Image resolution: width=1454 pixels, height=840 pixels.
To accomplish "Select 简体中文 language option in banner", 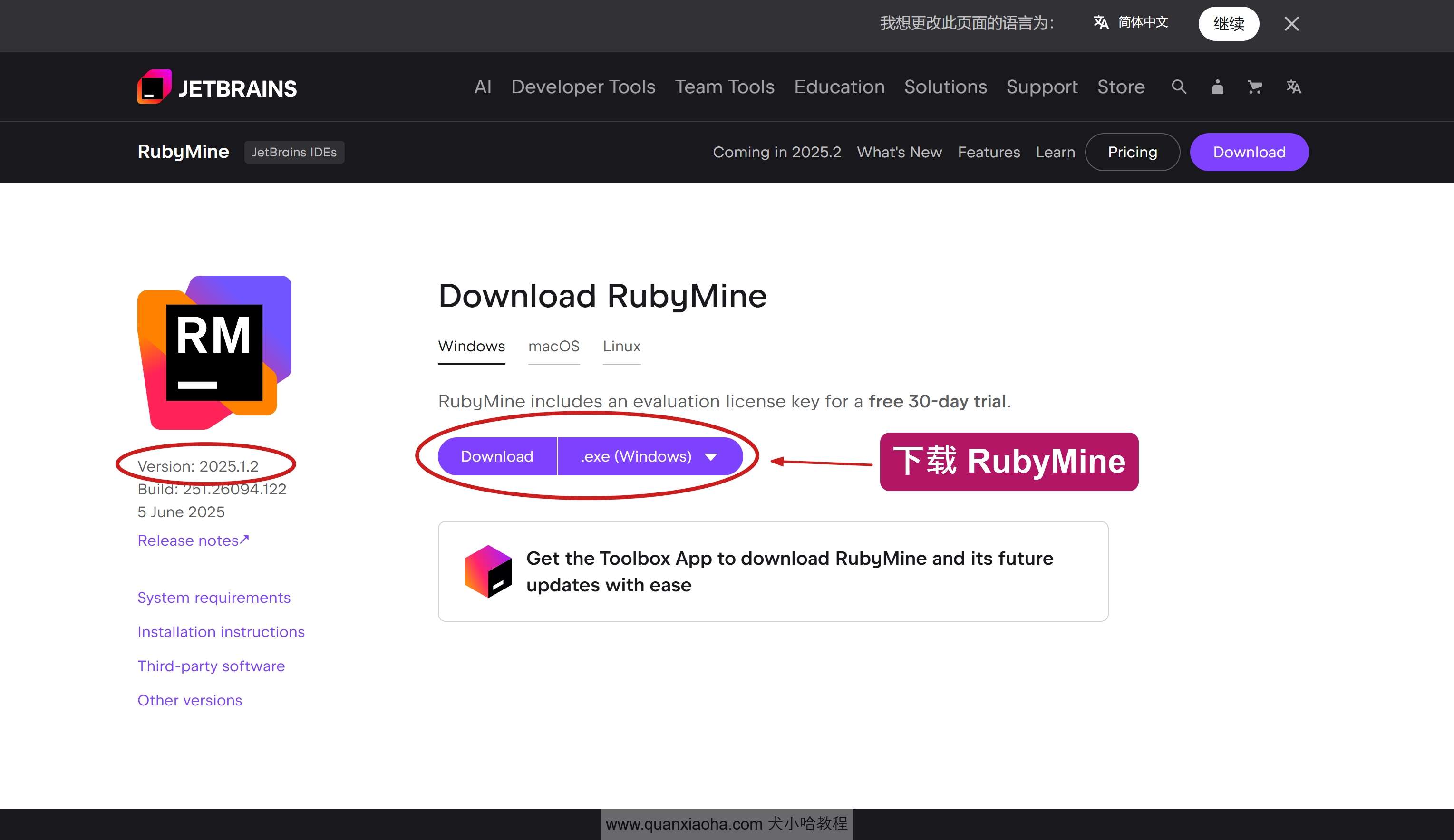I will point(1131,22).
